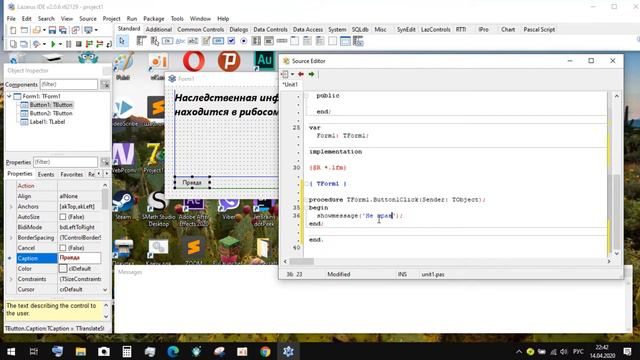640x360 pixels.
Task: Clear the Components filter button
Action: [x=105, y=84]
